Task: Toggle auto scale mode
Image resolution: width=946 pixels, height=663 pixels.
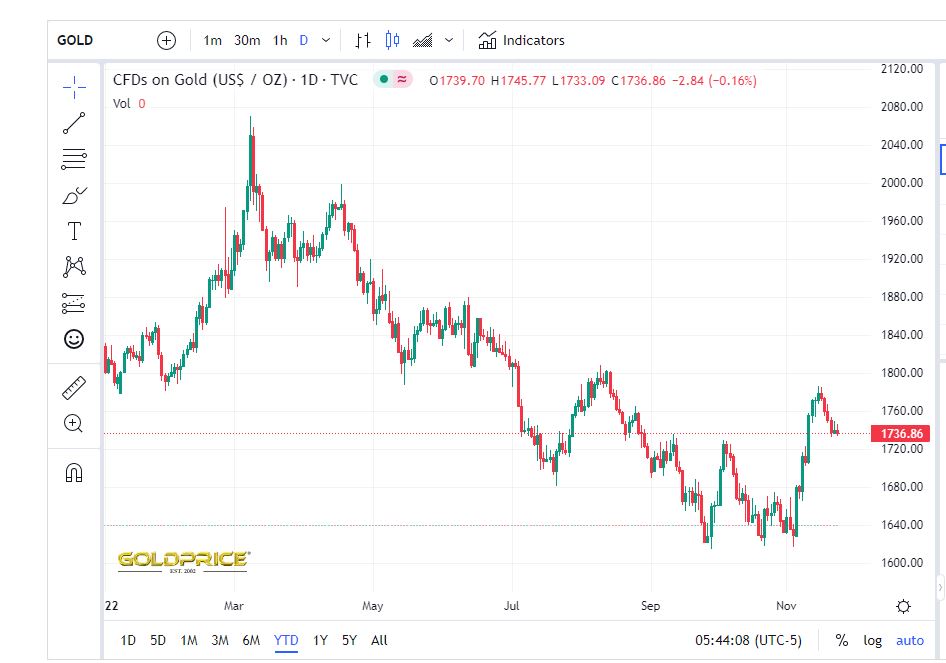Action: [910, 640]
